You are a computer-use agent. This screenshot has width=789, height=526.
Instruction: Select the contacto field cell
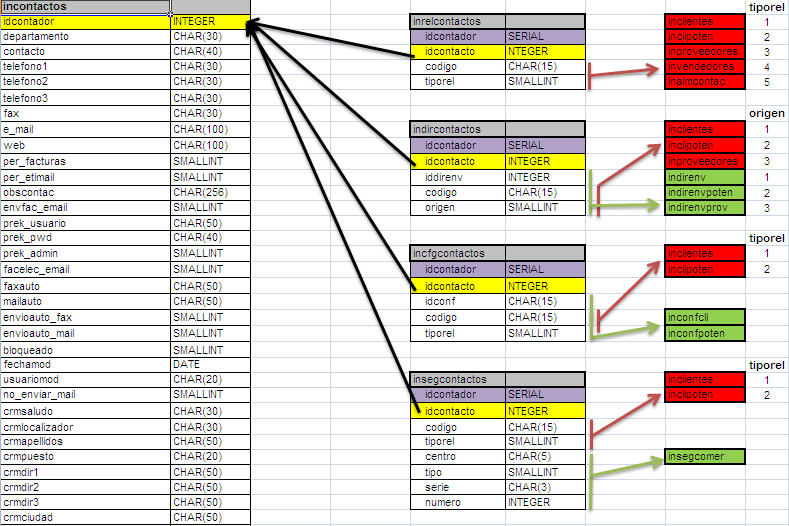pos(85,52)
